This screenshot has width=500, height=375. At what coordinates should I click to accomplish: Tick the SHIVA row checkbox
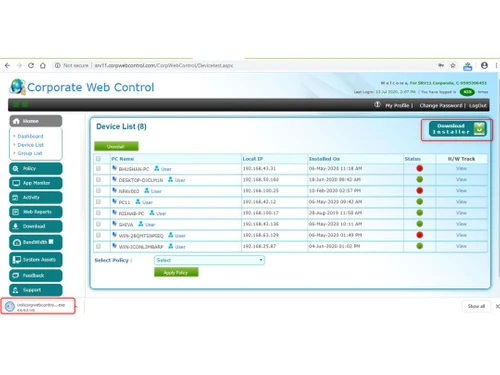(x=98, y=224)
